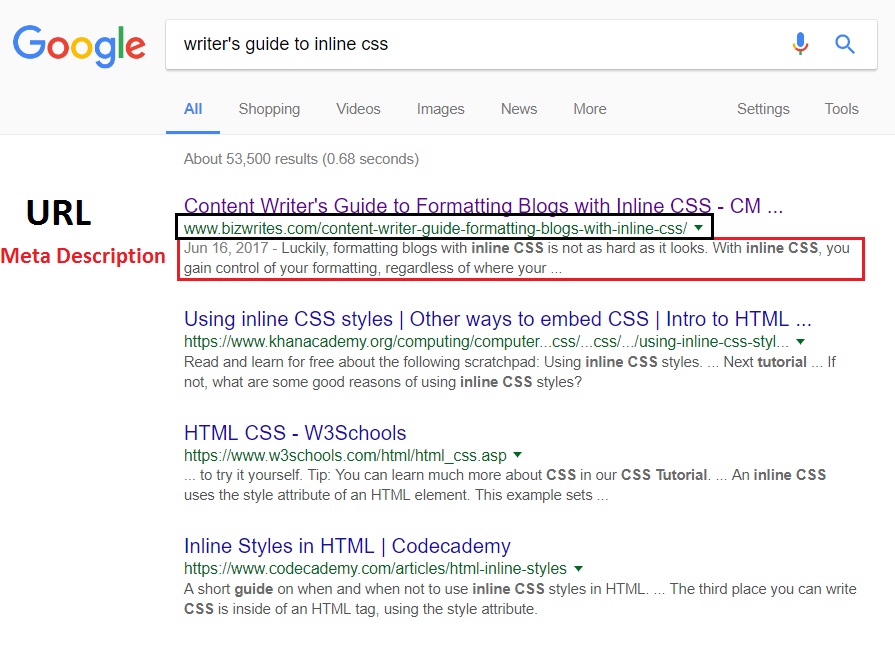Click the Google logo
This screenshot has height=645, width=895.
pyautogui.click(x=79, y=46)
